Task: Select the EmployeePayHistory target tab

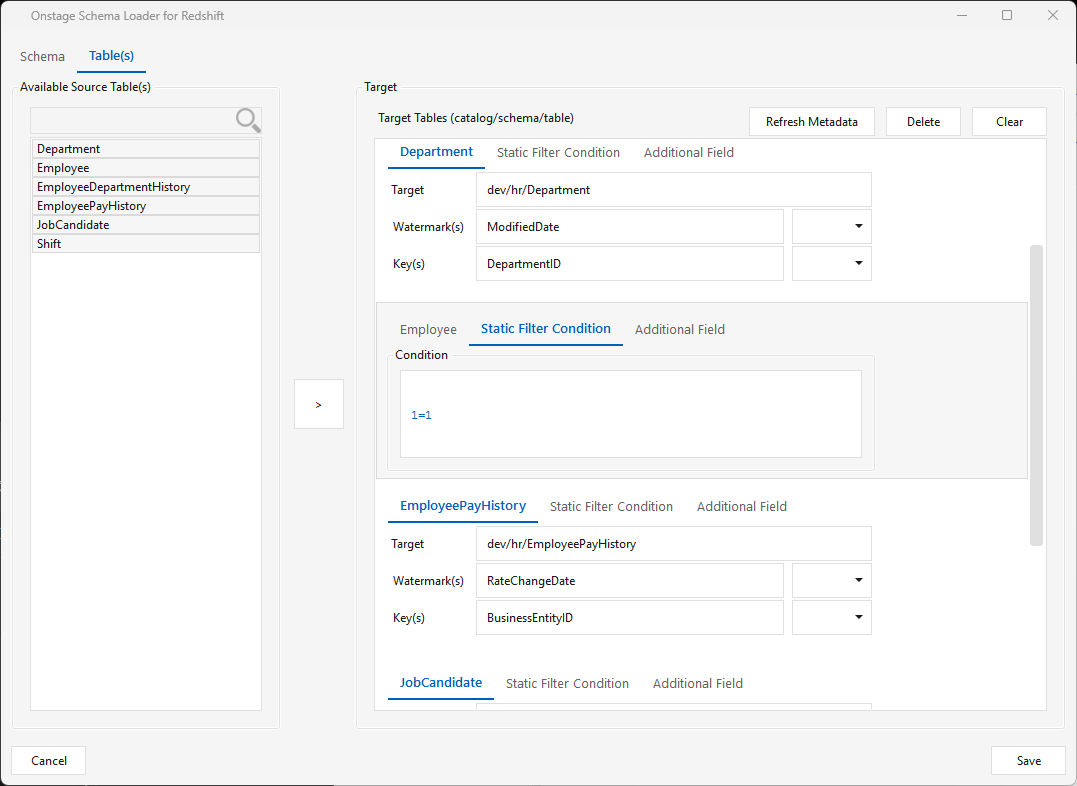Action: click(463, 506)
